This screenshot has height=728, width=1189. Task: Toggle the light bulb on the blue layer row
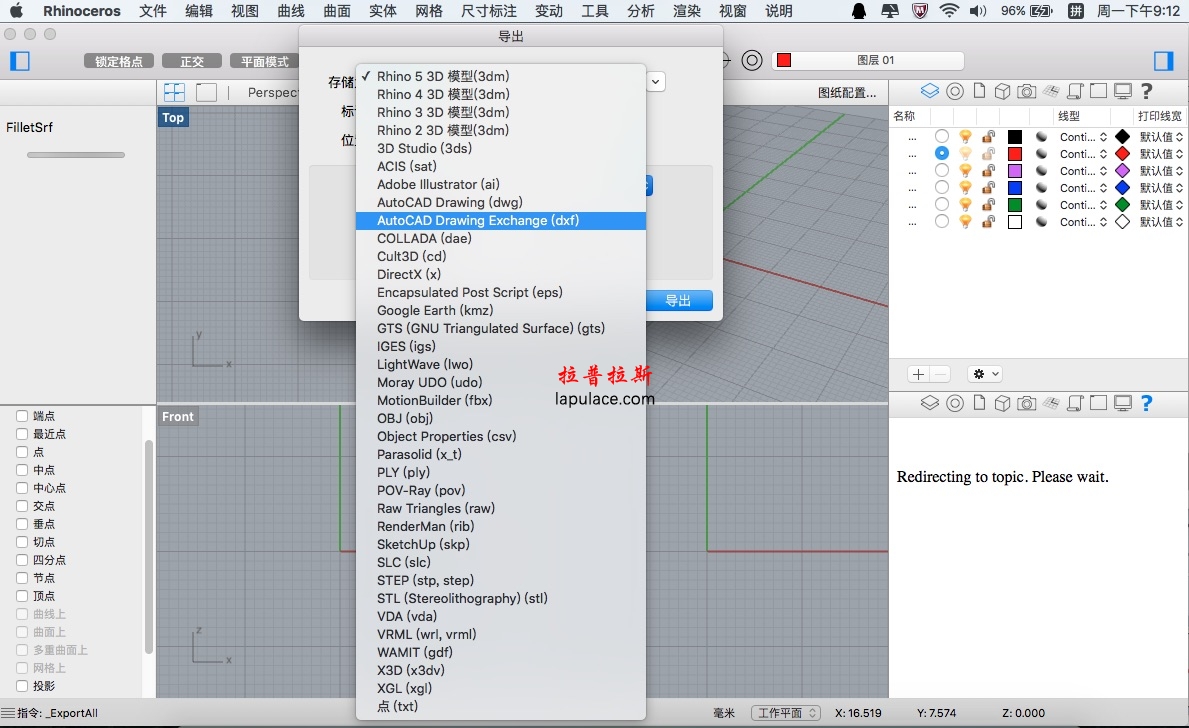[x=965, y=187]
